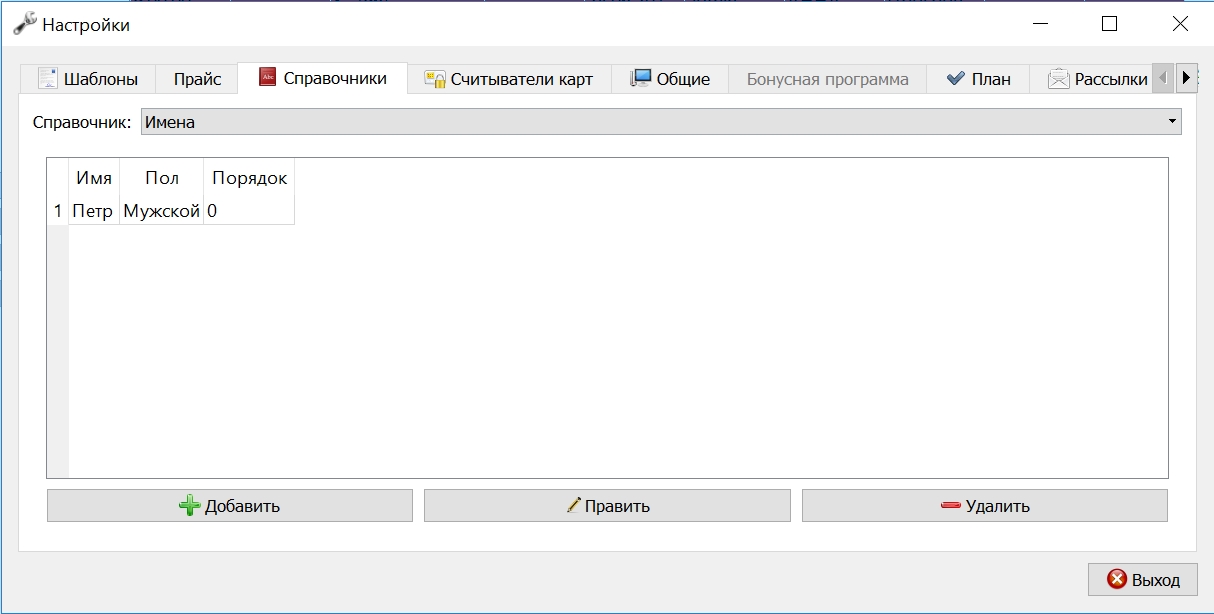Viewport: 1214px width, 614px height.
Task: Click the Пол column header
Action: pyautogui.click(x=162, y=178)
